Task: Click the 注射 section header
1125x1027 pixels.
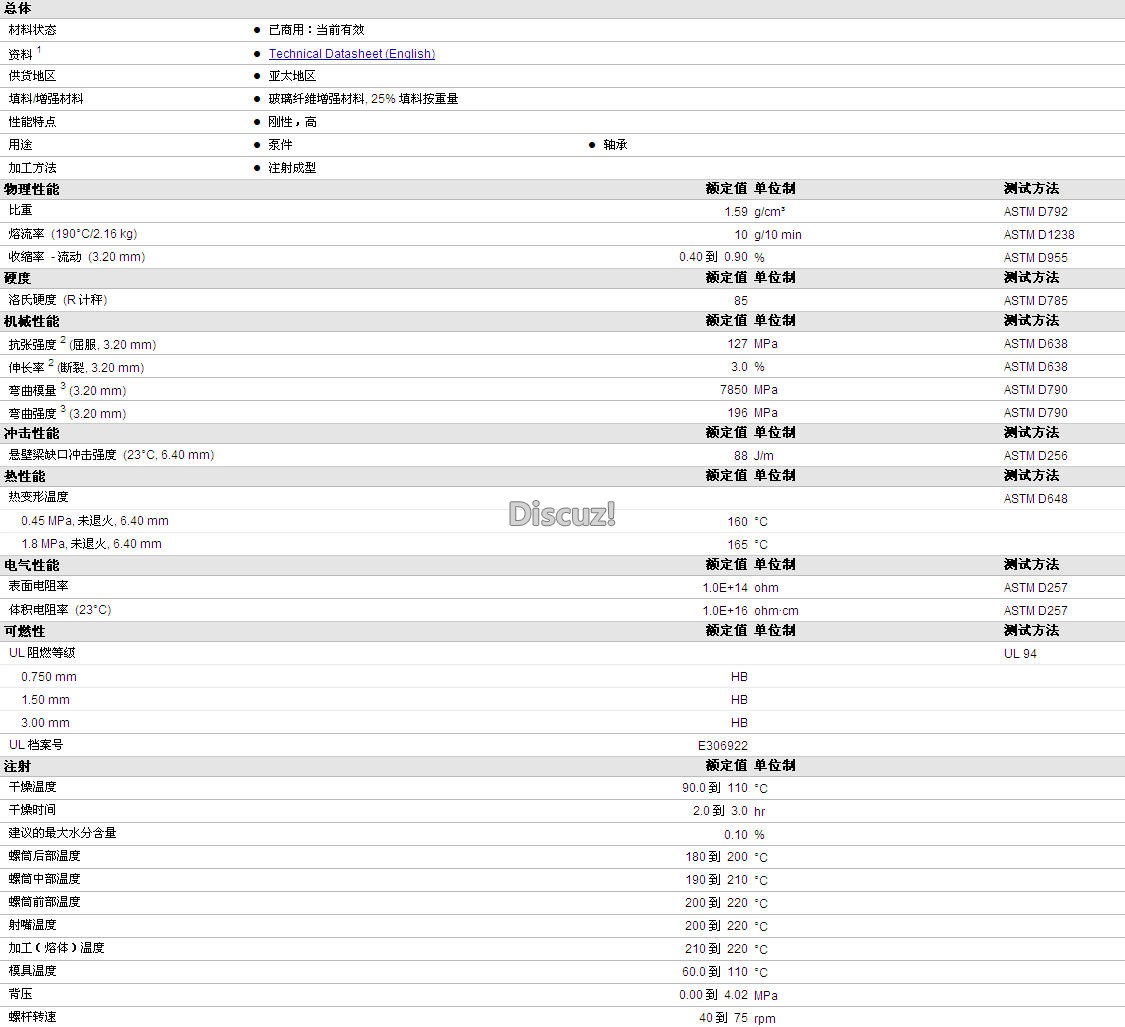Action: (x=17, y=766)
